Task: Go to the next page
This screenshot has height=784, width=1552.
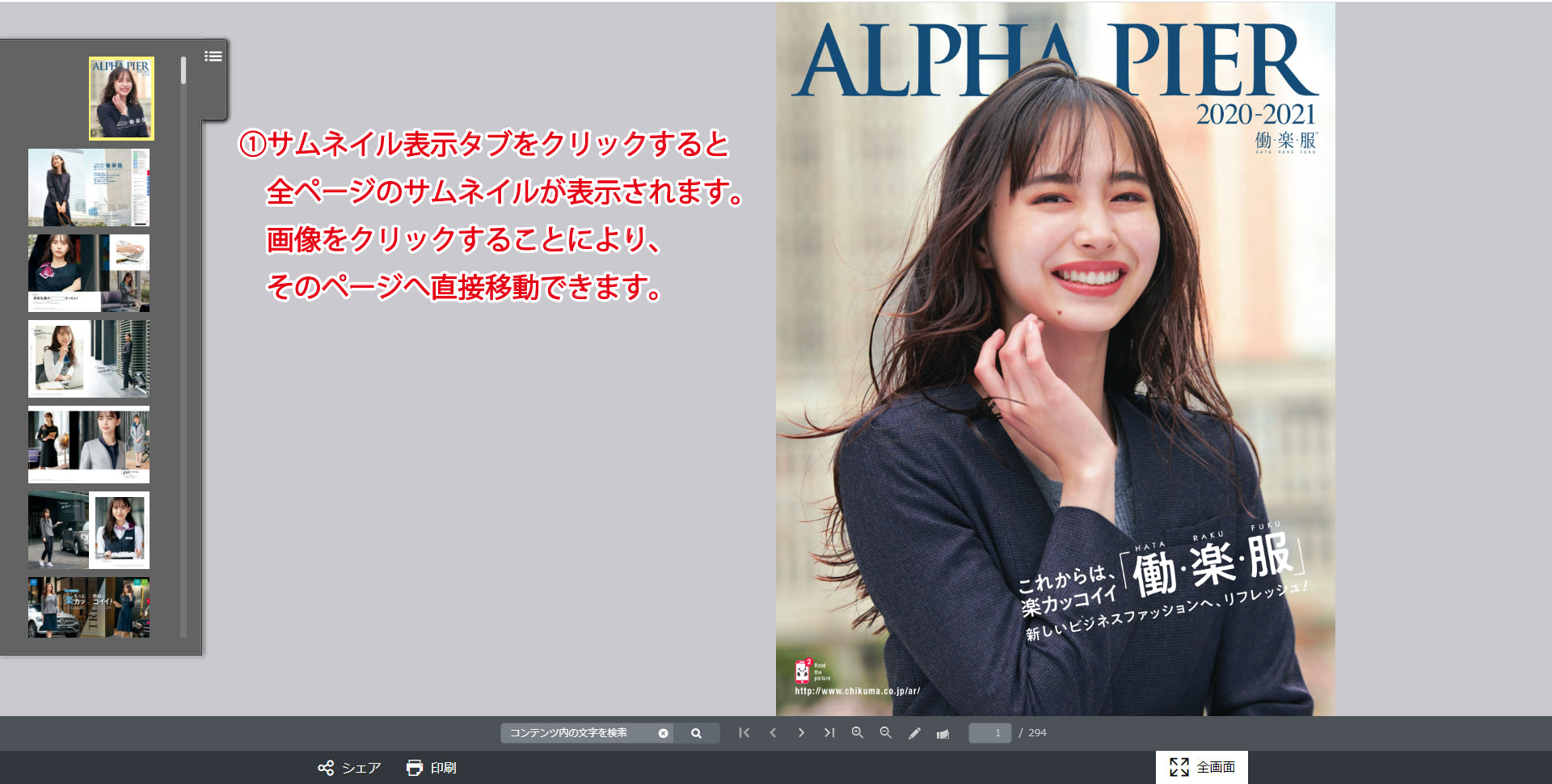Action: 801,732
